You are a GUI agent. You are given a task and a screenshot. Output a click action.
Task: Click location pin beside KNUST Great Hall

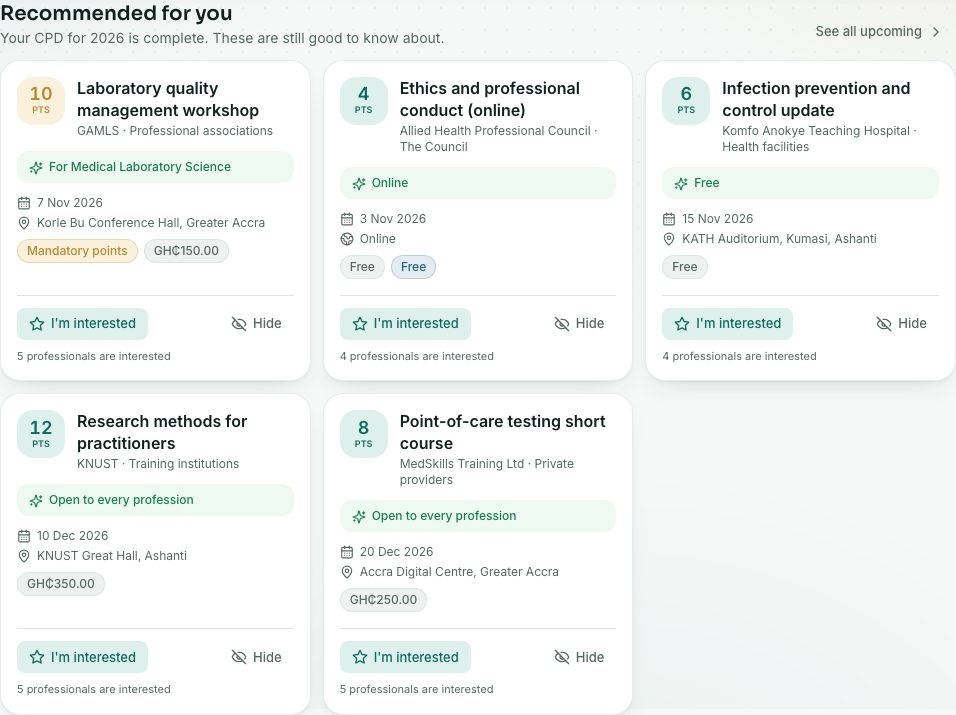[x=24, y=556]
